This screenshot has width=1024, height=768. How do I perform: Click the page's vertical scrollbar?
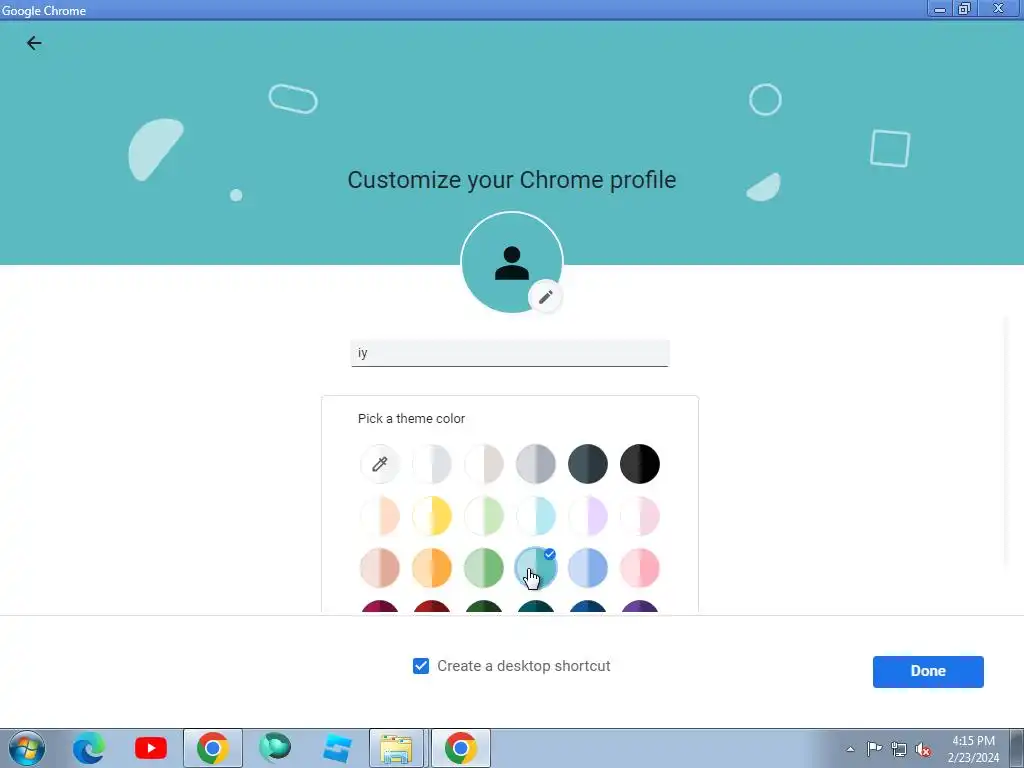click(x=1006, y=441)
